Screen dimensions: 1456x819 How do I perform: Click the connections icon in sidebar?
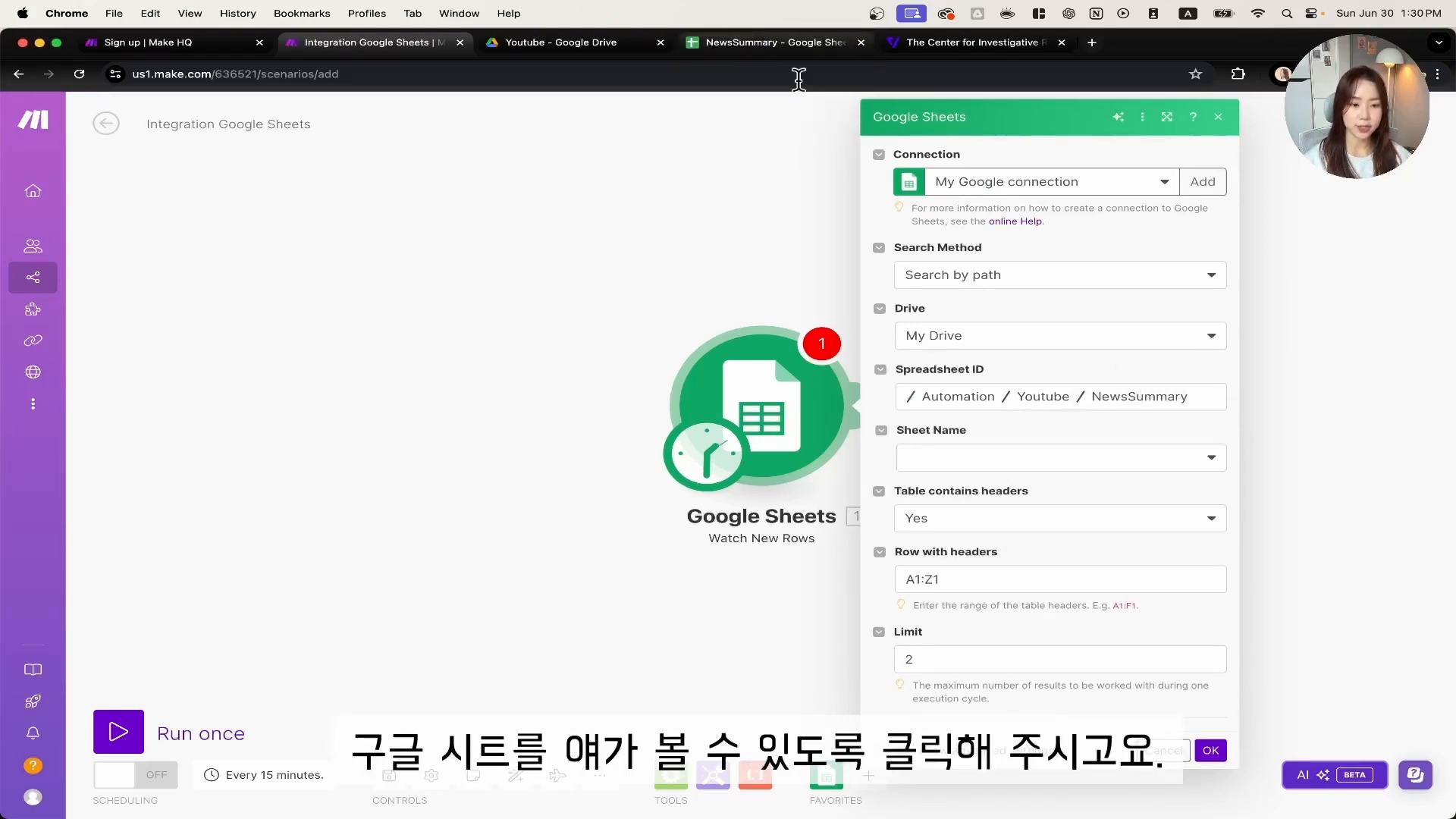click(33, 340)
